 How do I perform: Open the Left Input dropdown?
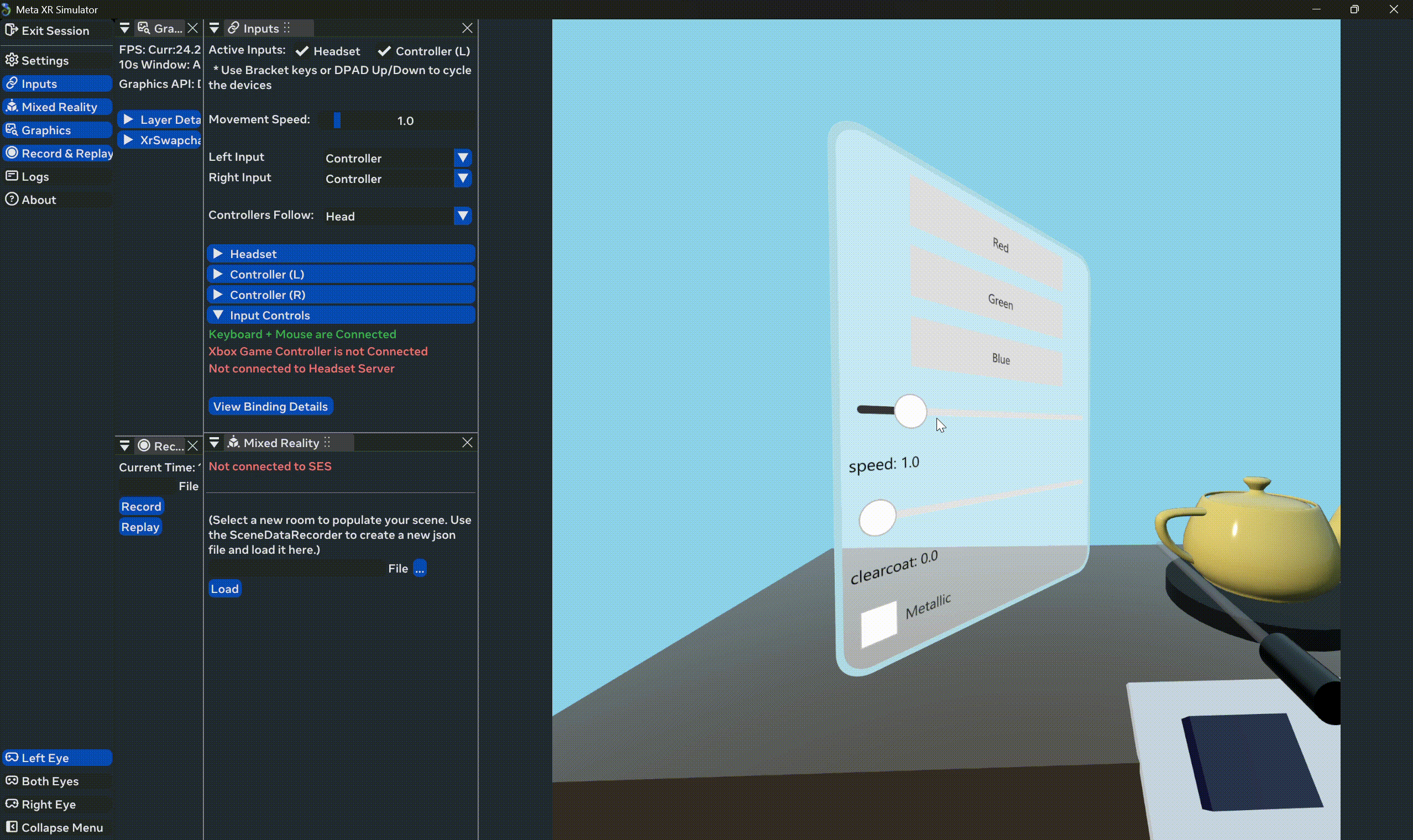coord(462,158)
